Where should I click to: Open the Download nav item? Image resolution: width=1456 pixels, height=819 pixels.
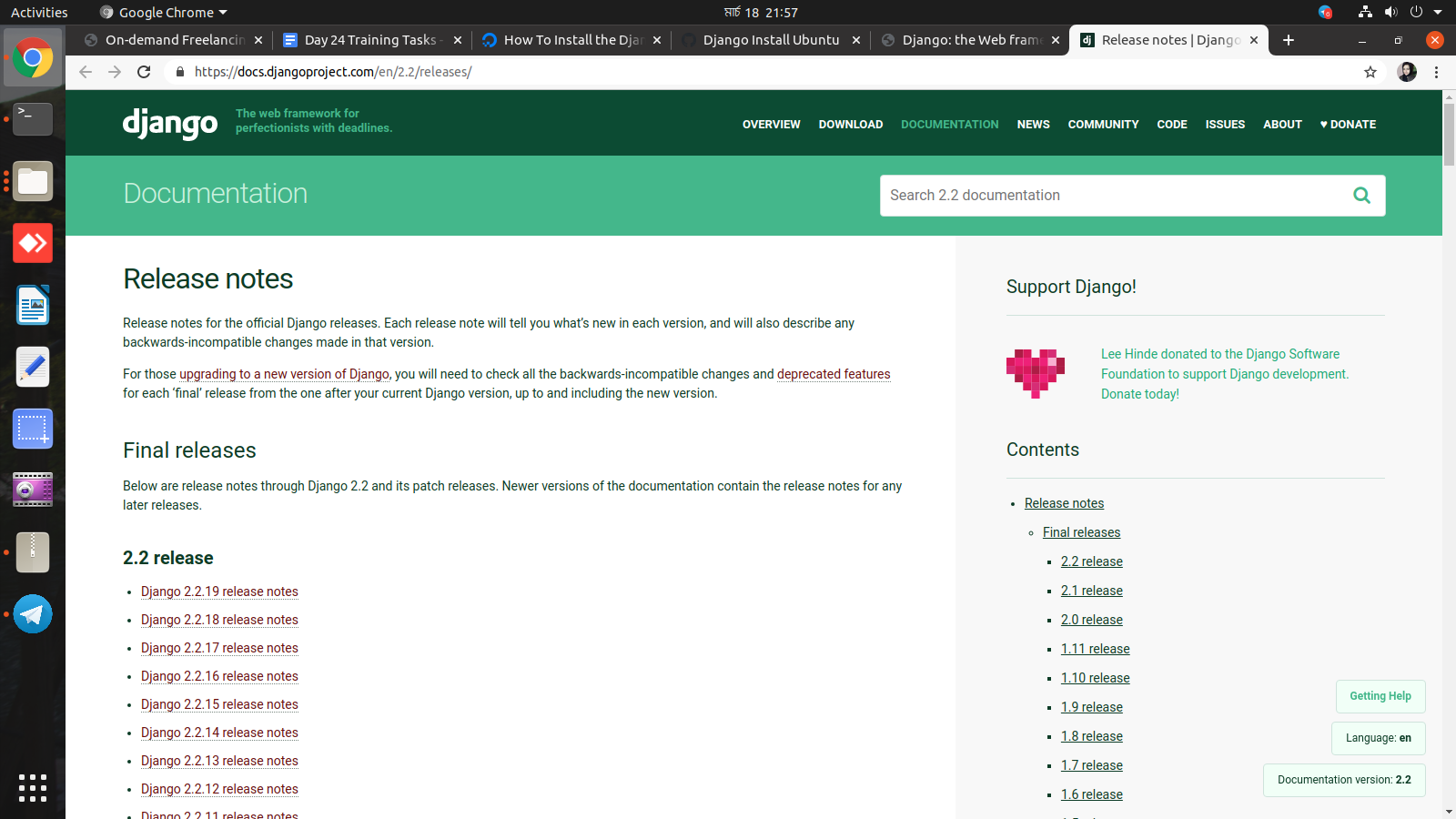pos(851,125)
